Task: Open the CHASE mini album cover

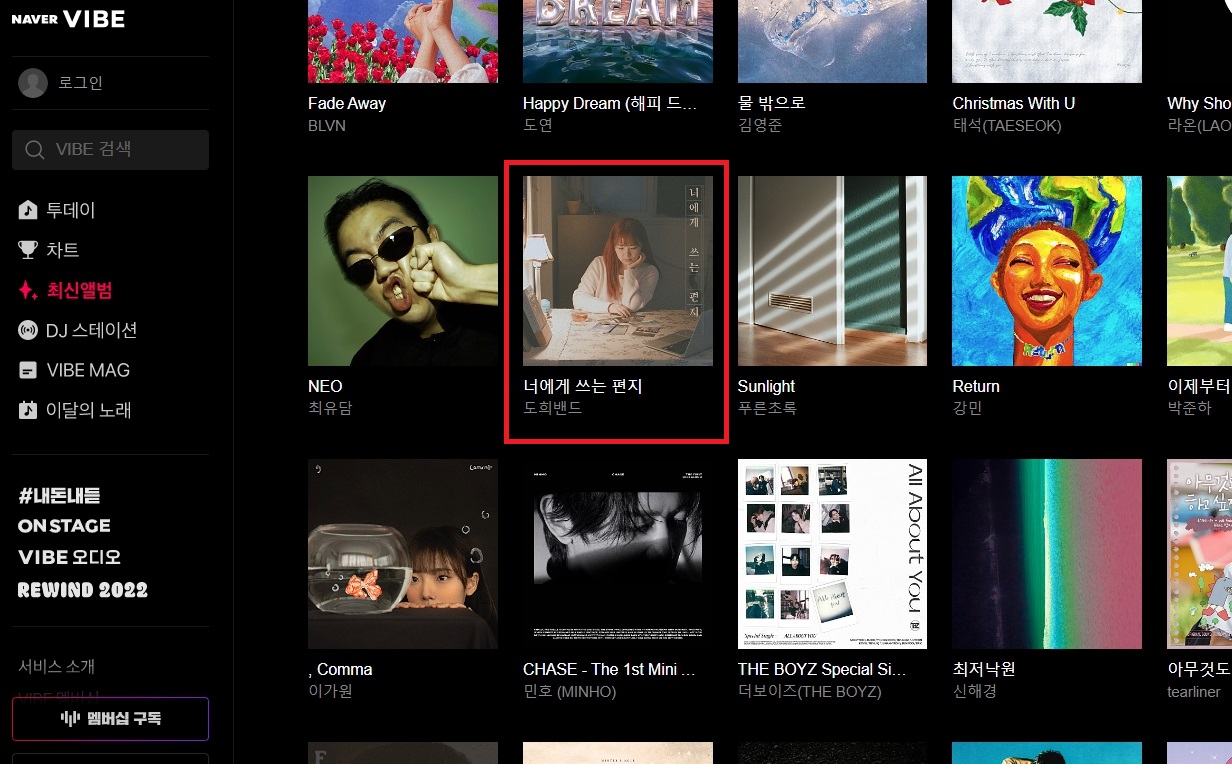Action: click(618, 554)
